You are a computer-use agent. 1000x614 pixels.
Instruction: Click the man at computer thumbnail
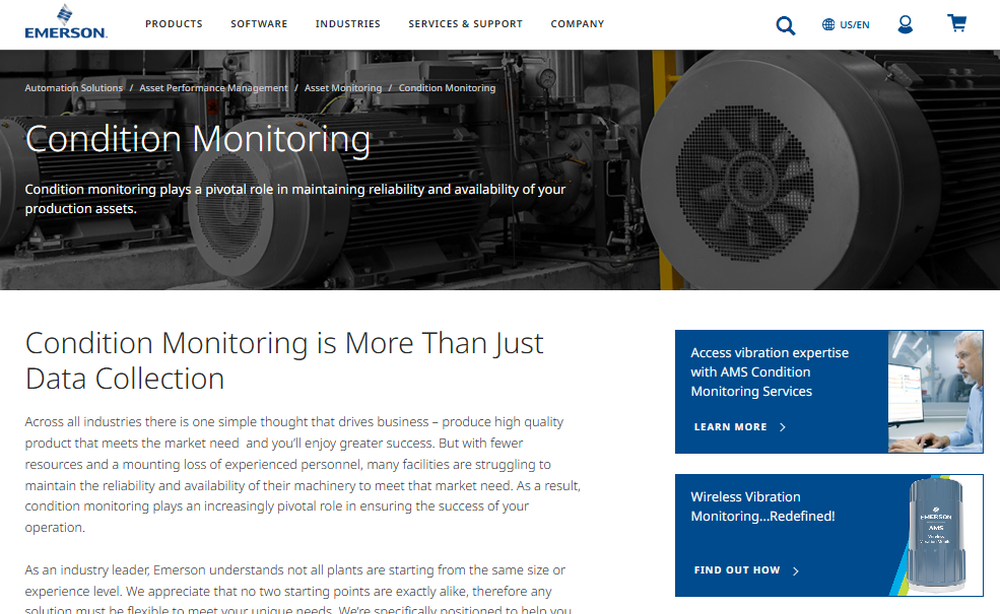[935, 391]
